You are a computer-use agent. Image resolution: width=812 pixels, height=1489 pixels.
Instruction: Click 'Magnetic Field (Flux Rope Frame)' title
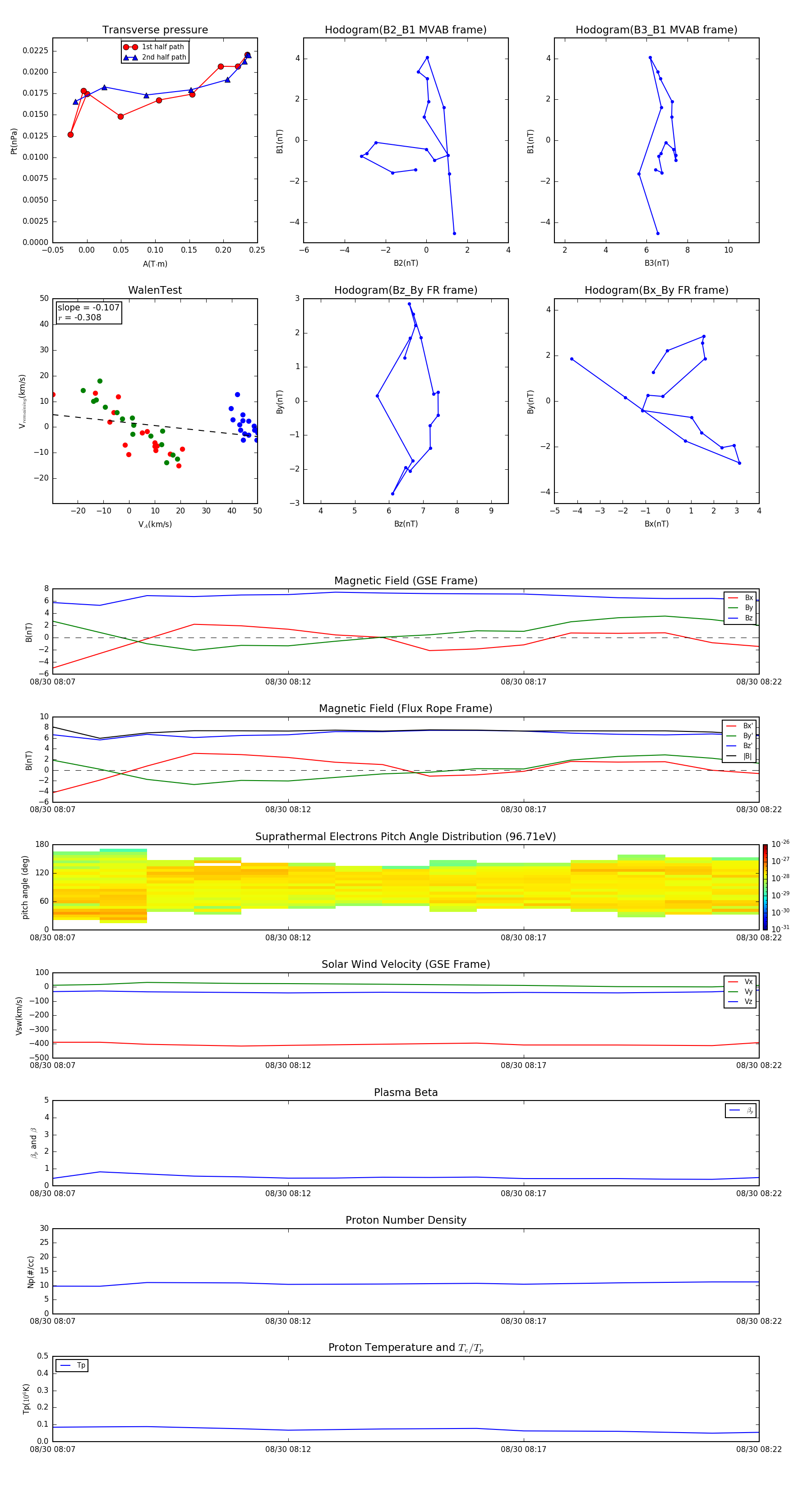coord(406,709)
